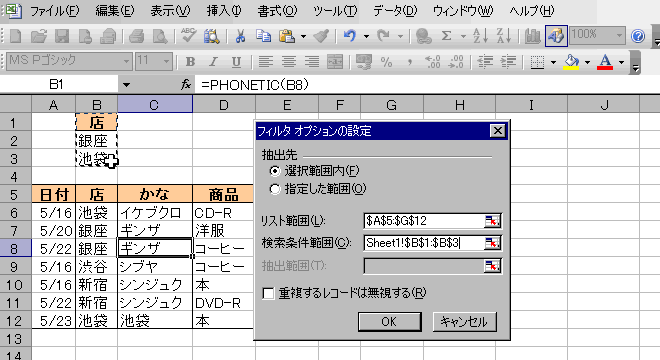Click the fx insert function button
660x360 pixels.
(x=186, y=85)
